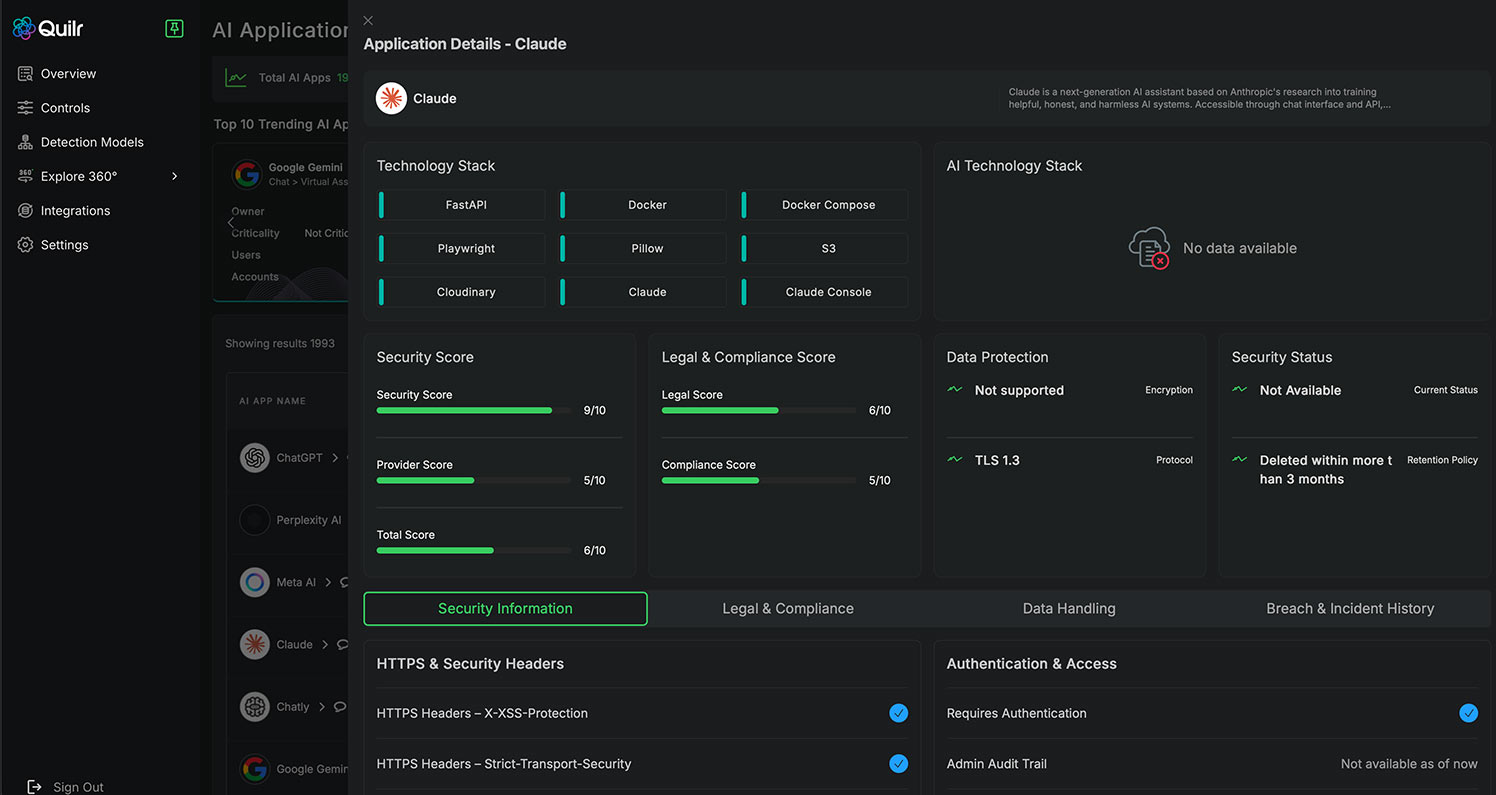Click the Compliance Score progress bar

pyautogui.click(x=759, y=480)
